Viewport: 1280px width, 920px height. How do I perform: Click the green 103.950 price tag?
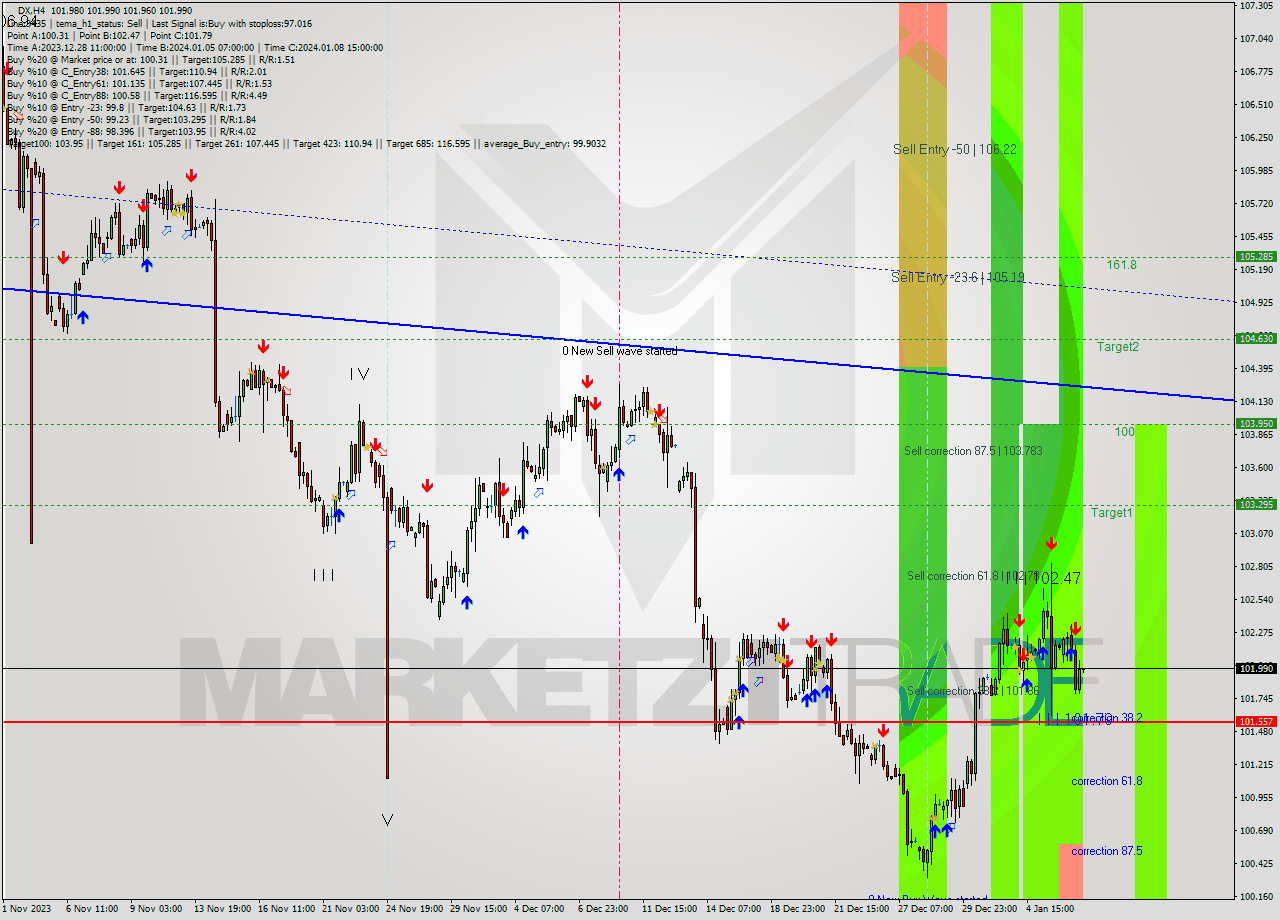(x=1256, y=424)
